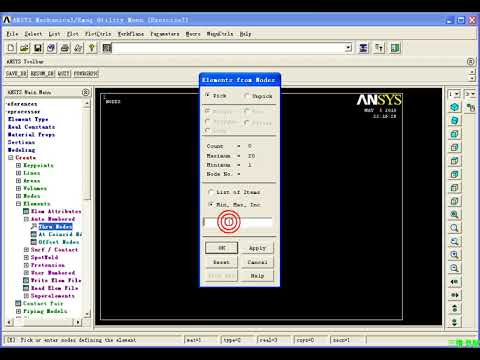The width and height of the screenshot is (480, 360).
Task: Open the Contact Manager icon
Action: tap(395, 48)
